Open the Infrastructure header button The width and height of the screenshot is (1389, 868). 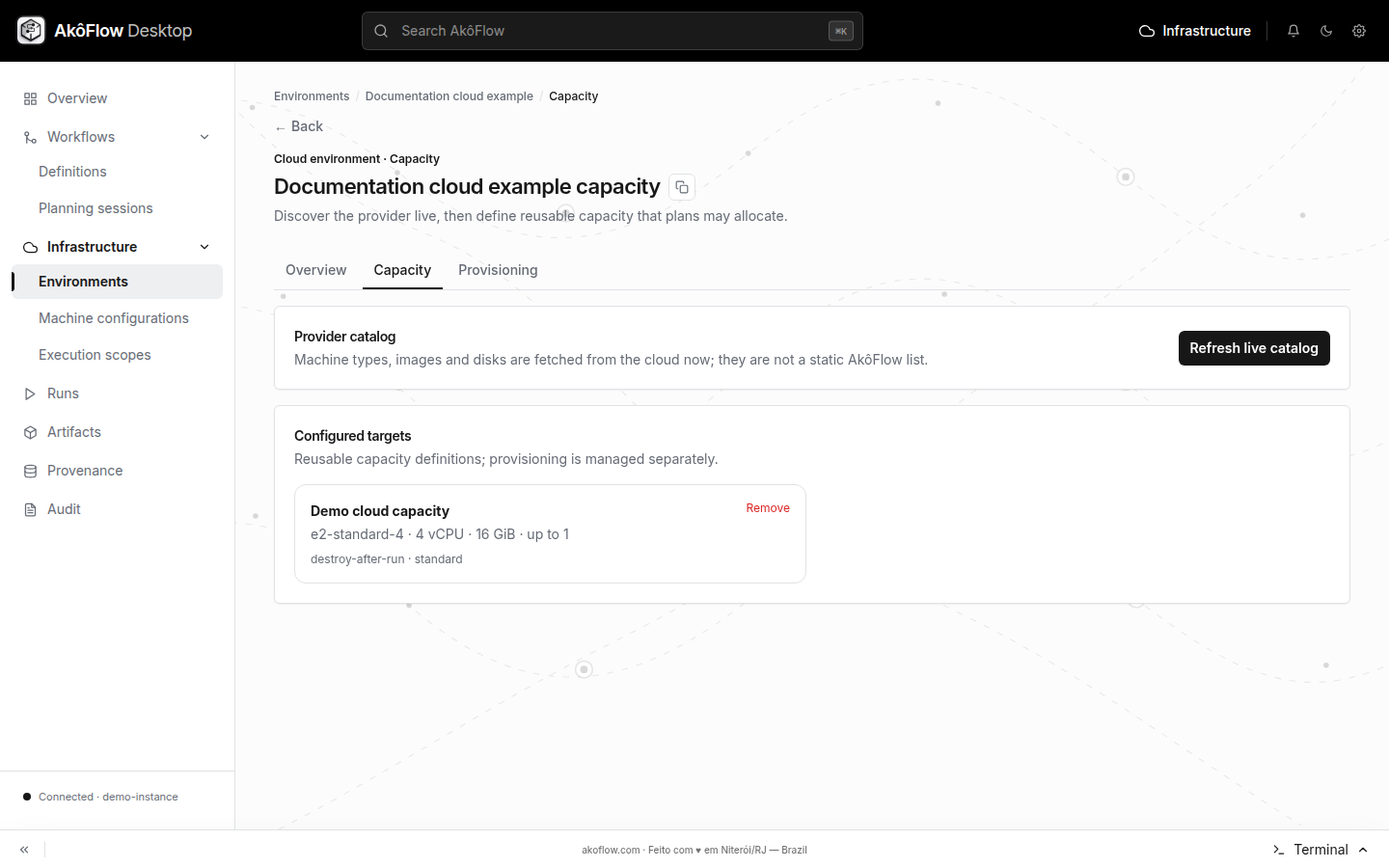(x=1195, y=31)
